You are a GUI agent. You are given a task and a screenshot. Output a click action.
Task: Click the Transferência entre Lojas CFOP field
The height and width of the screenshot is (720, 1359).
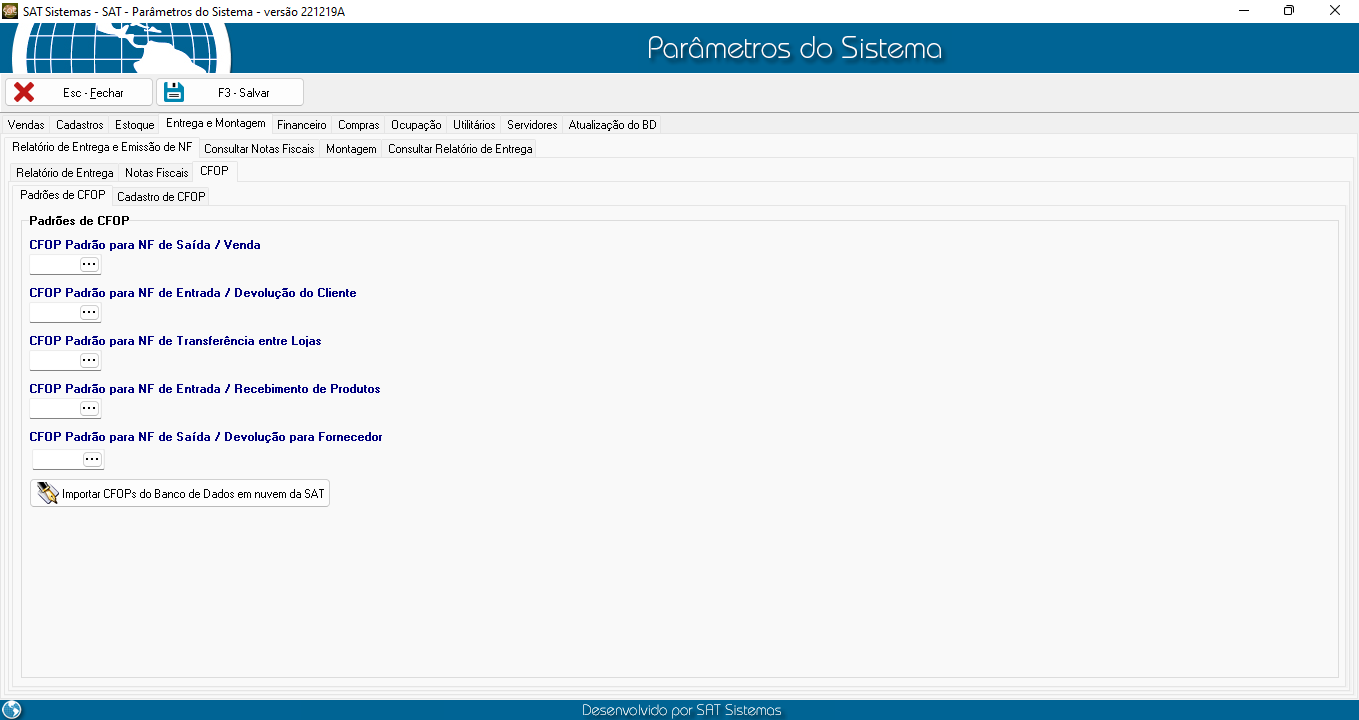click(54, 360)
